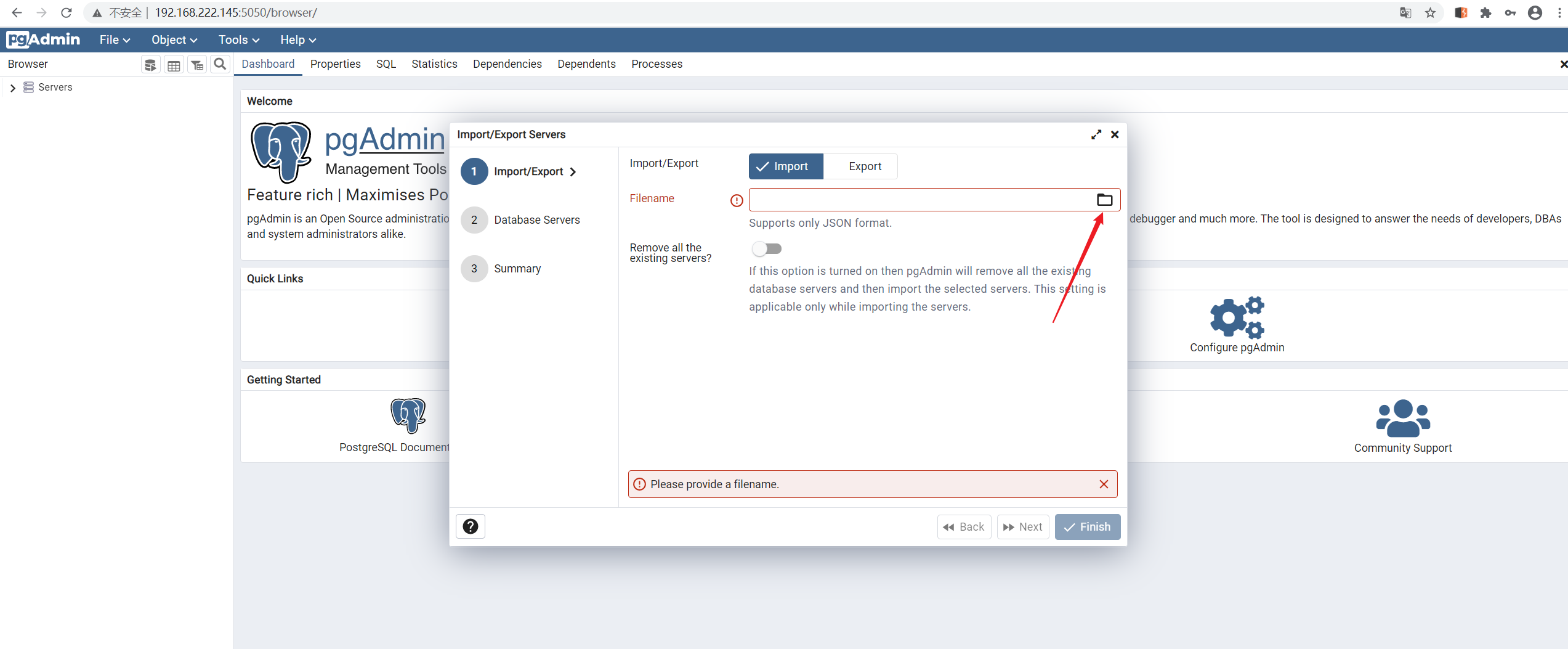Select wizard step 3 Summary

click(501, 269)
